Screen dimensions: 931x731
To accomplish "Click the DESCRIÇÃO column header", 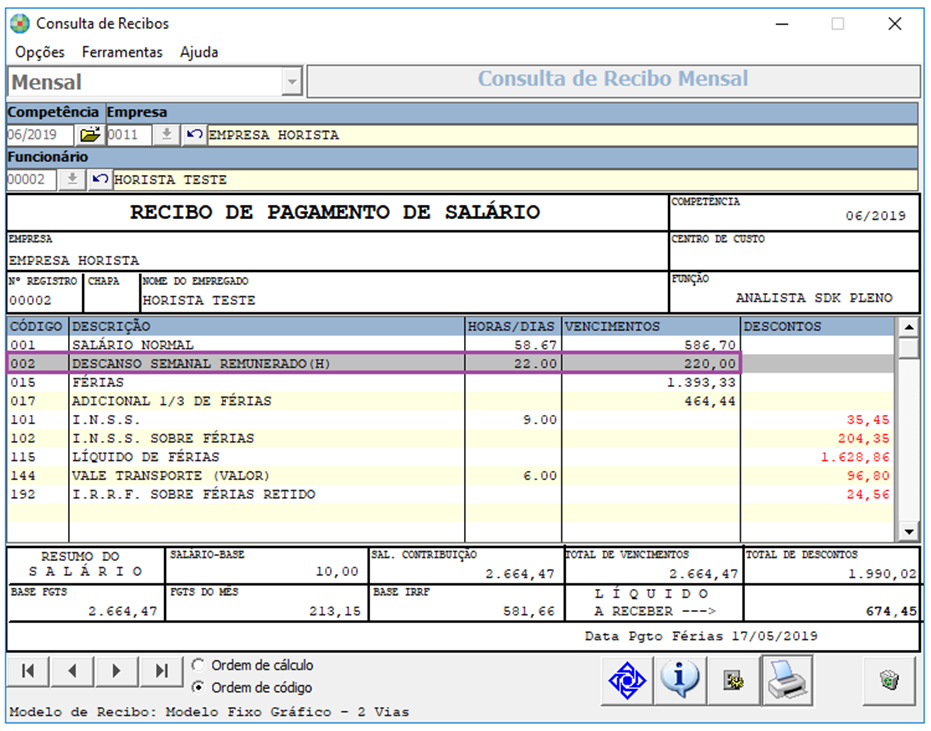I will tap(267, 327).
